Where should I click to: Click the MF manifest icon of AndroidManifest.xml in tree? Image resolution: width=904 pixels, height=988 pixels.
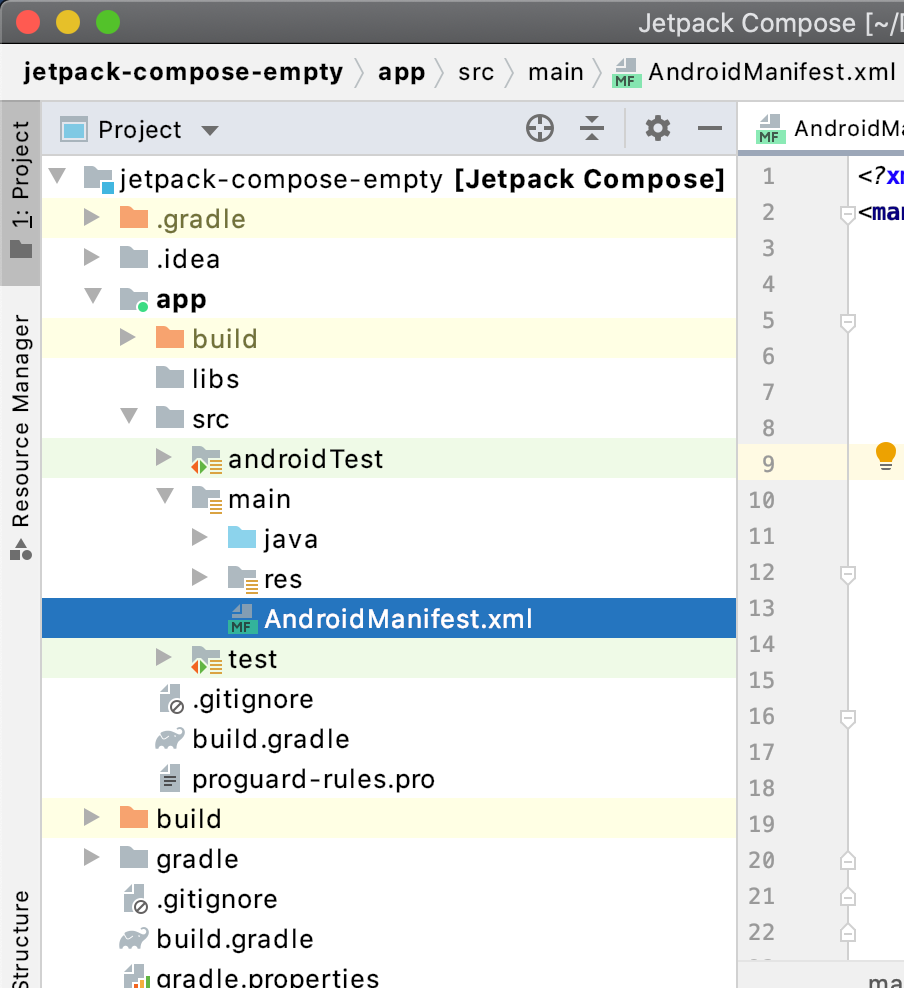[241, 619]
